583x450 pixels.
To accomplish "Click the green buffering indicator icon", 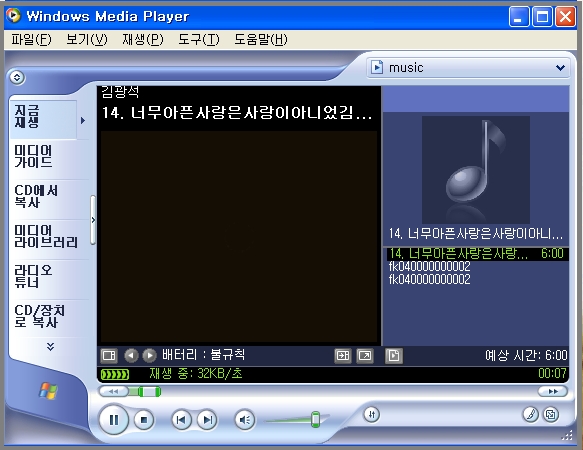I will (115, 374).
